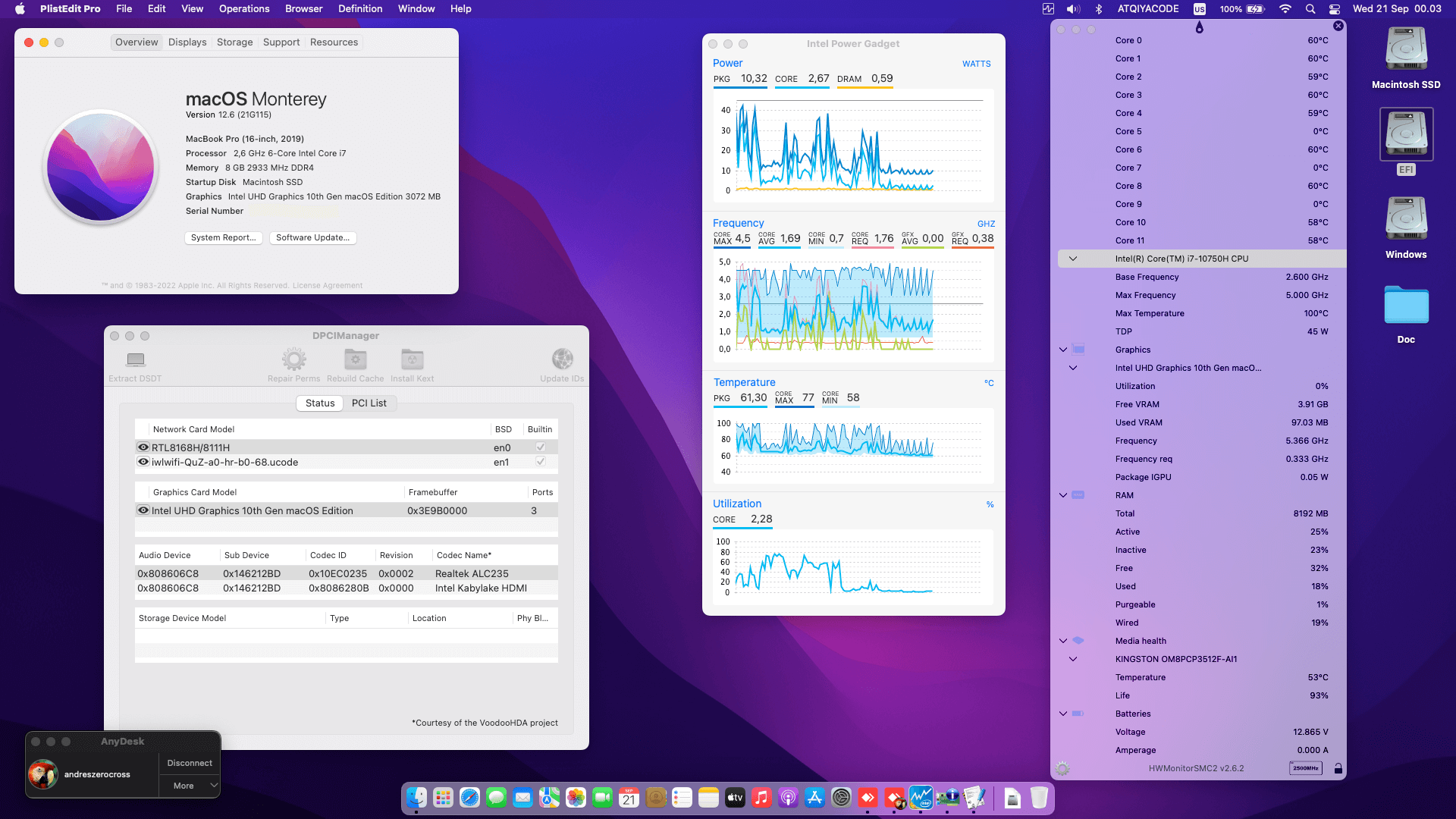
Task: Click the 2500MHz frequency badge in HWMonitorSMC2
Action: pos(1305,768)
